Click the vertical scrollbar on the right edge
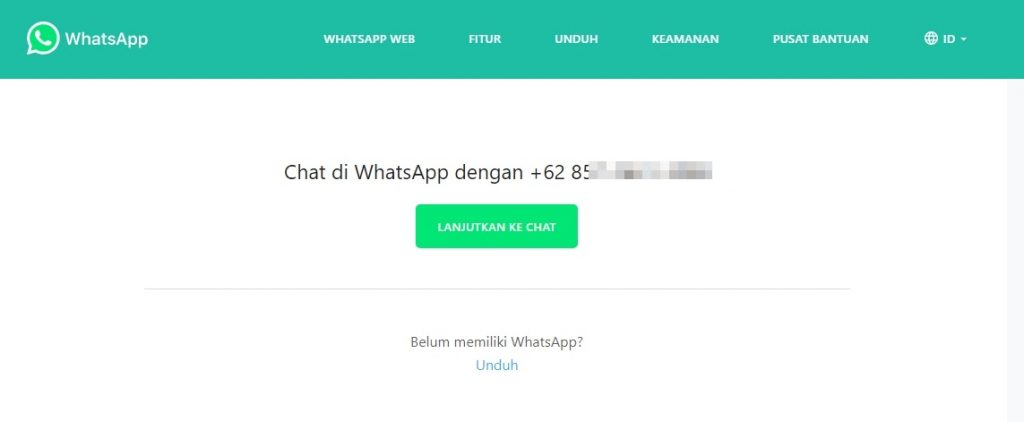The height and width of the screenshot is (422, 1024). [x=1015, y=250]
